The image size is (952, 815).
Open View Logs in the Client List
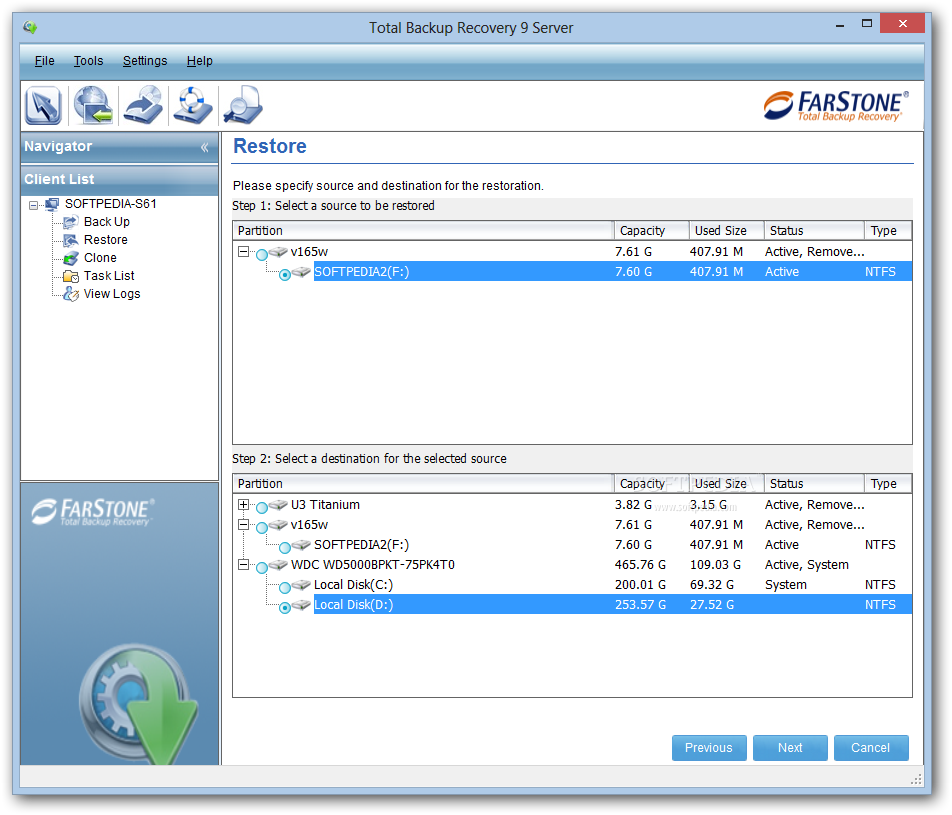click(x=112, y=294)
